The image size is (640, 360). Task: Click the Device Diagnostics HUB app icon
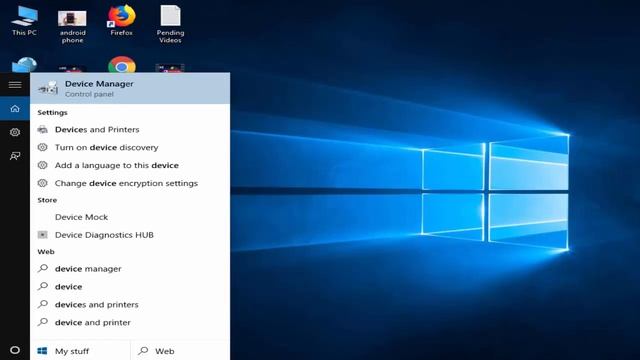coord(42,235)
